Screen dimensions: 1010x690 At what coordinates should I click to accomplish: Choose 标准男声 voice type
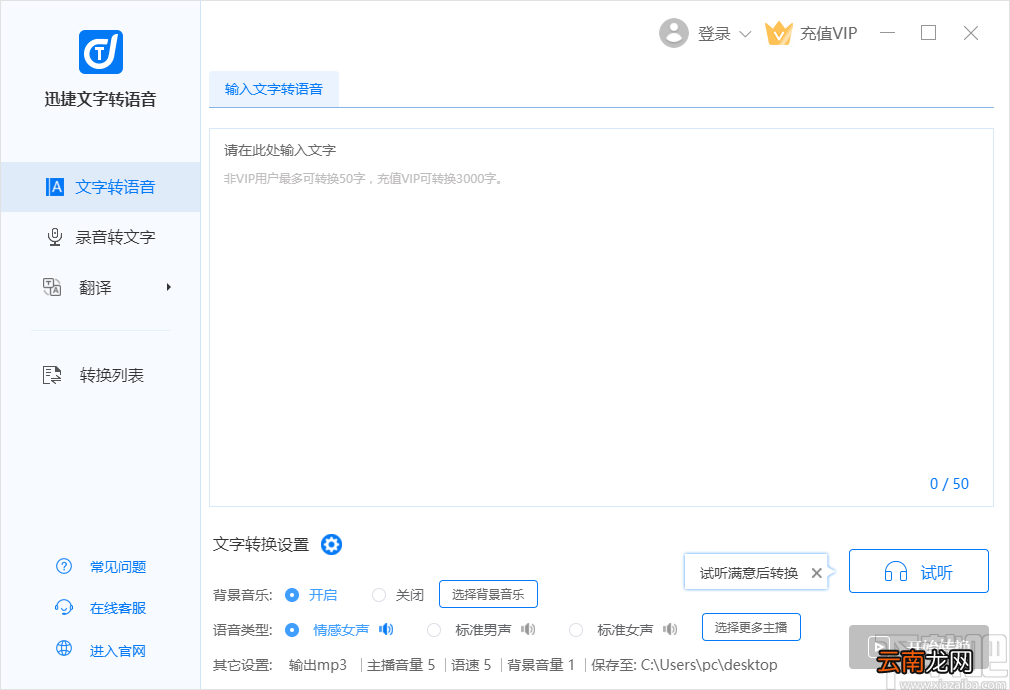[x=434, y=629]
